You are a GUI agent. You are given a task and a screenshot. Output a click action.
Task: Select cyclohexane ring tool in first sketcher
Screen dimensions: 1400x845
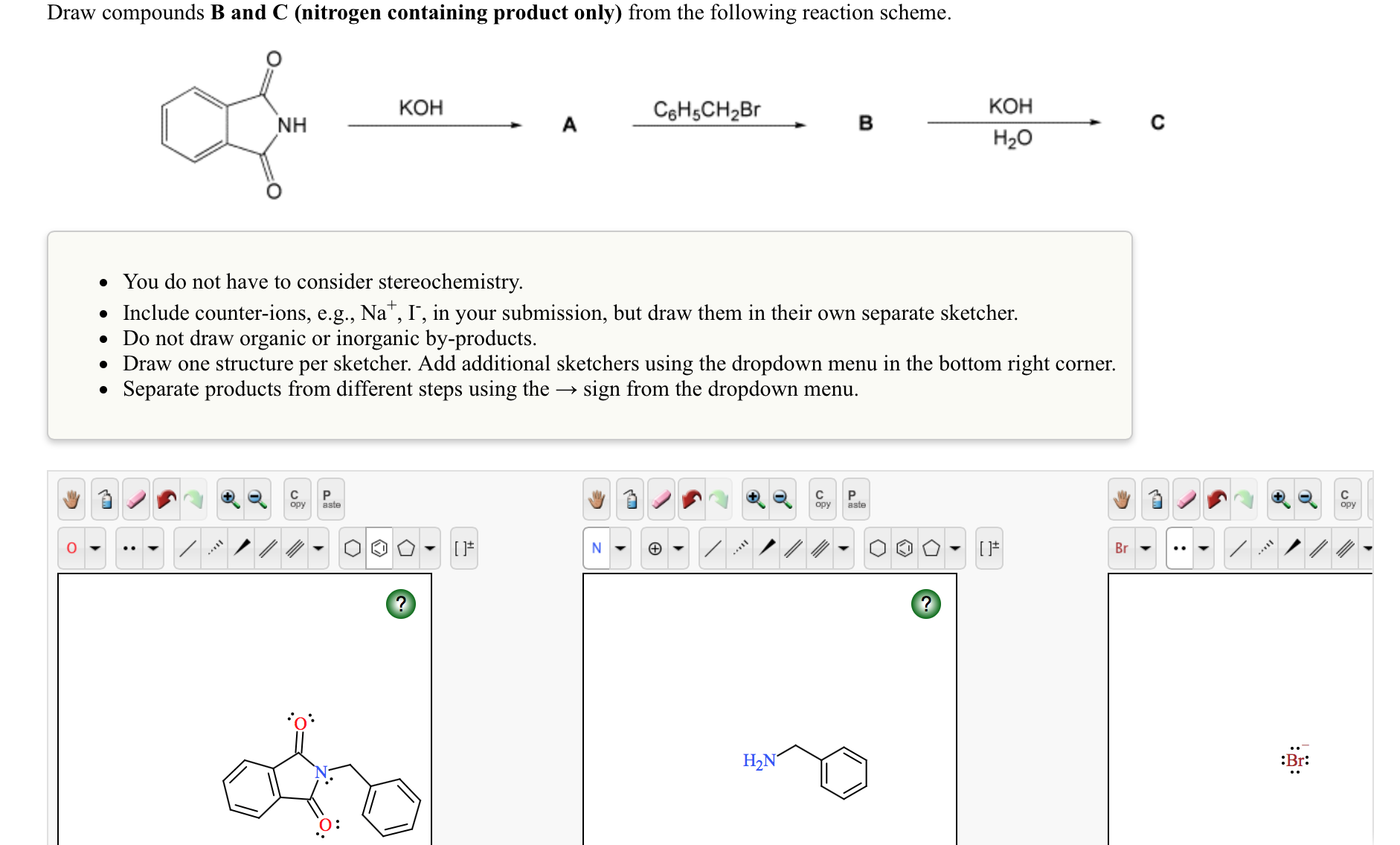(353, 548)
